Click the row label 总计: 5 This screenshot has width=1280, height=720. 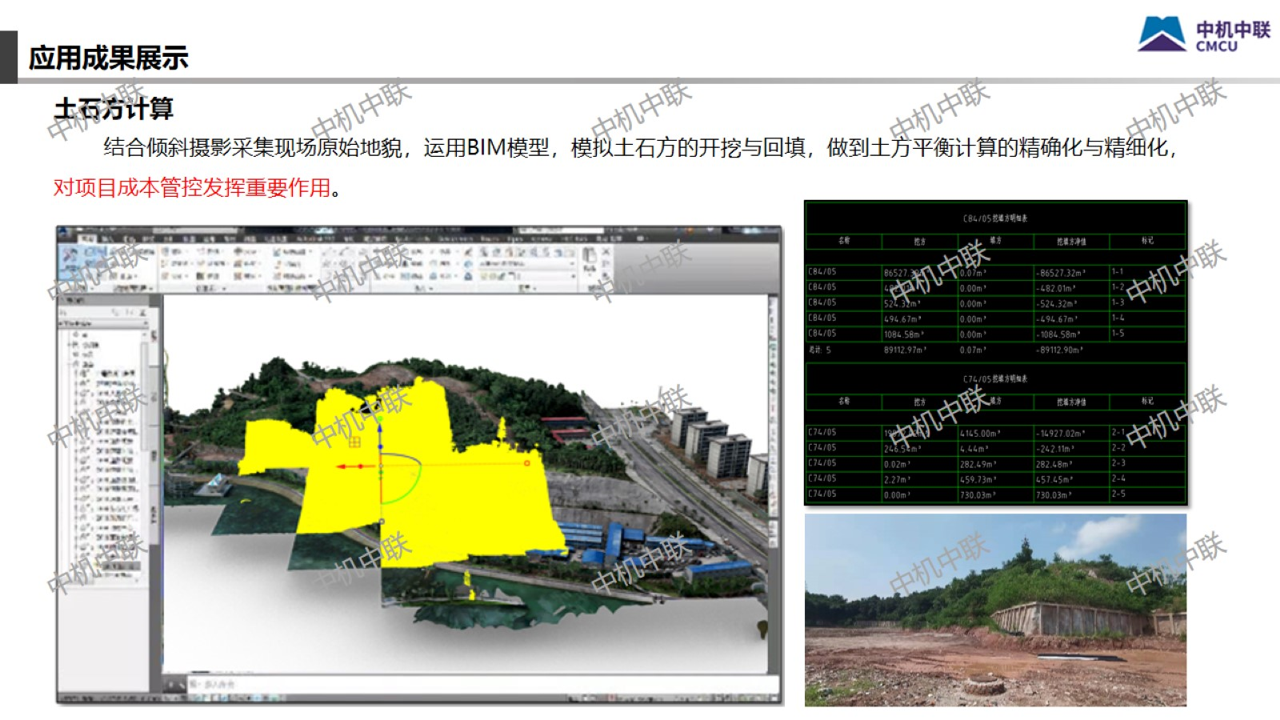(820, 350)
